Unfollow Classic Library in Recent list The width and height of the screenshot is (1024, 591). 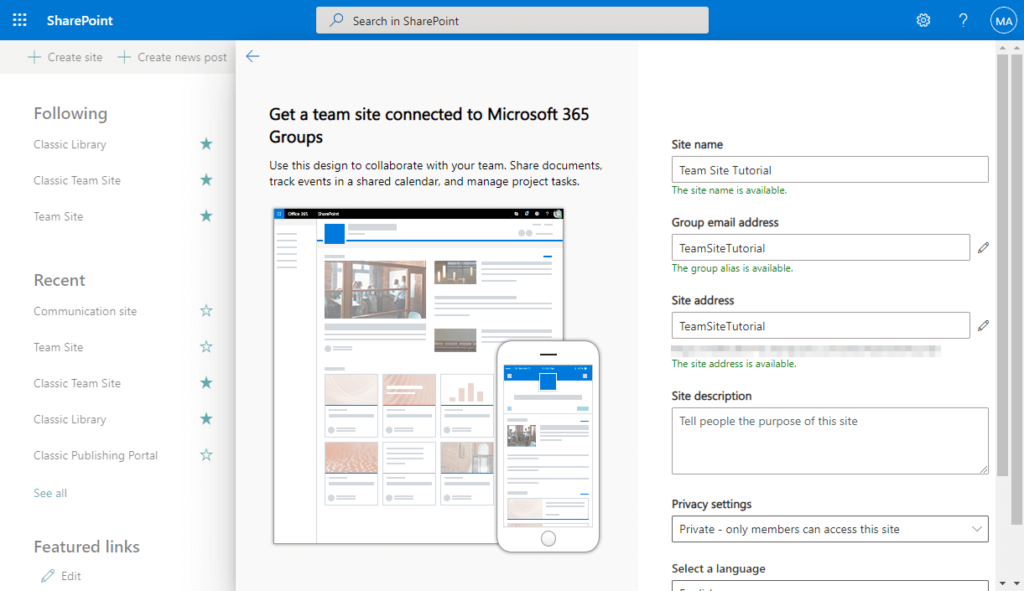(206, 419)
